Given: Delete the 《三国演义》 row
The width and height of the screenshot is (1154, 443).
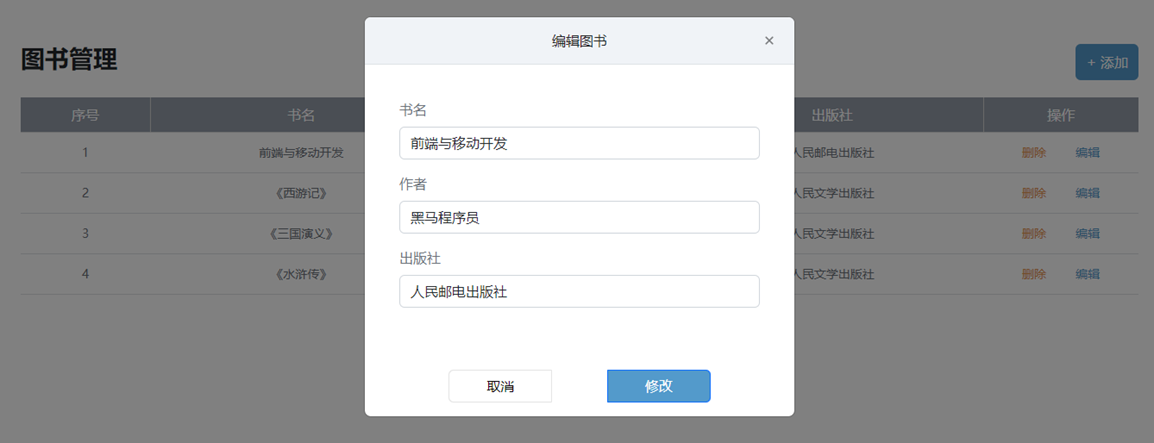Looking at the screenshot, I should 1034,234.
